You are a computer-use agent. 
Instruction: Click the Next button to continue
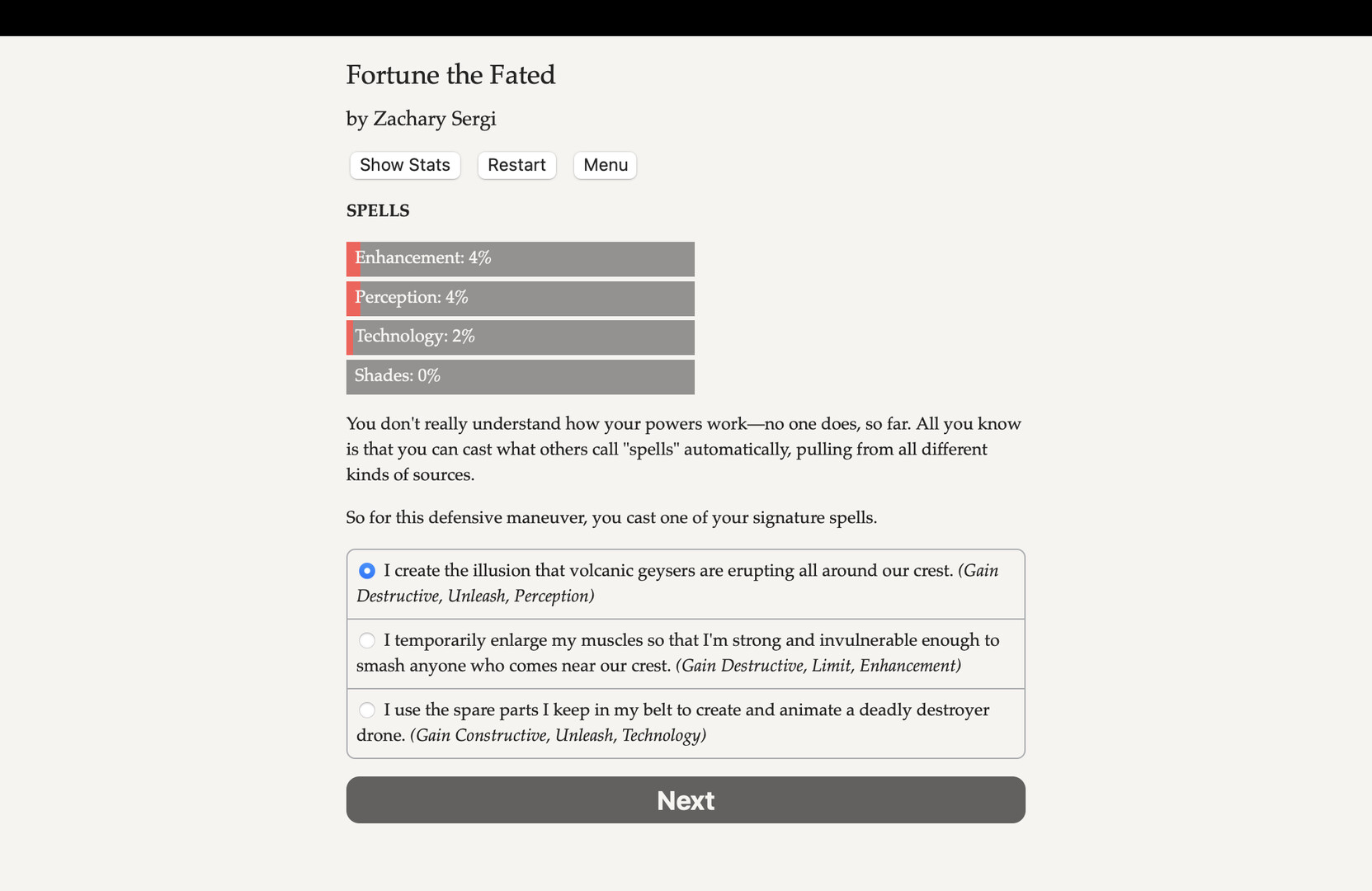(x=685, y=799)
